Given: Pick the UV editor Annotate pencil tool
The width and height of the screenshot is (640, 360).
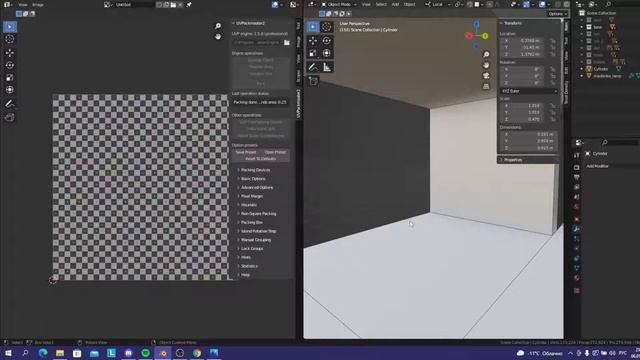Looking at the screenshot, I should coord(10,104).
